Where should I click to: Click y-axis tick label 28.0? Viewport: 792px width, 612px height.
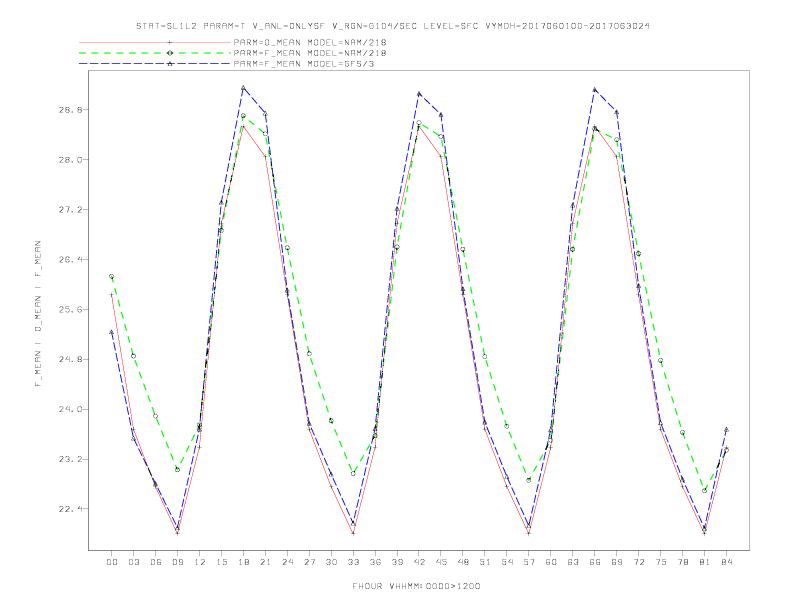(x=69, y=160)
